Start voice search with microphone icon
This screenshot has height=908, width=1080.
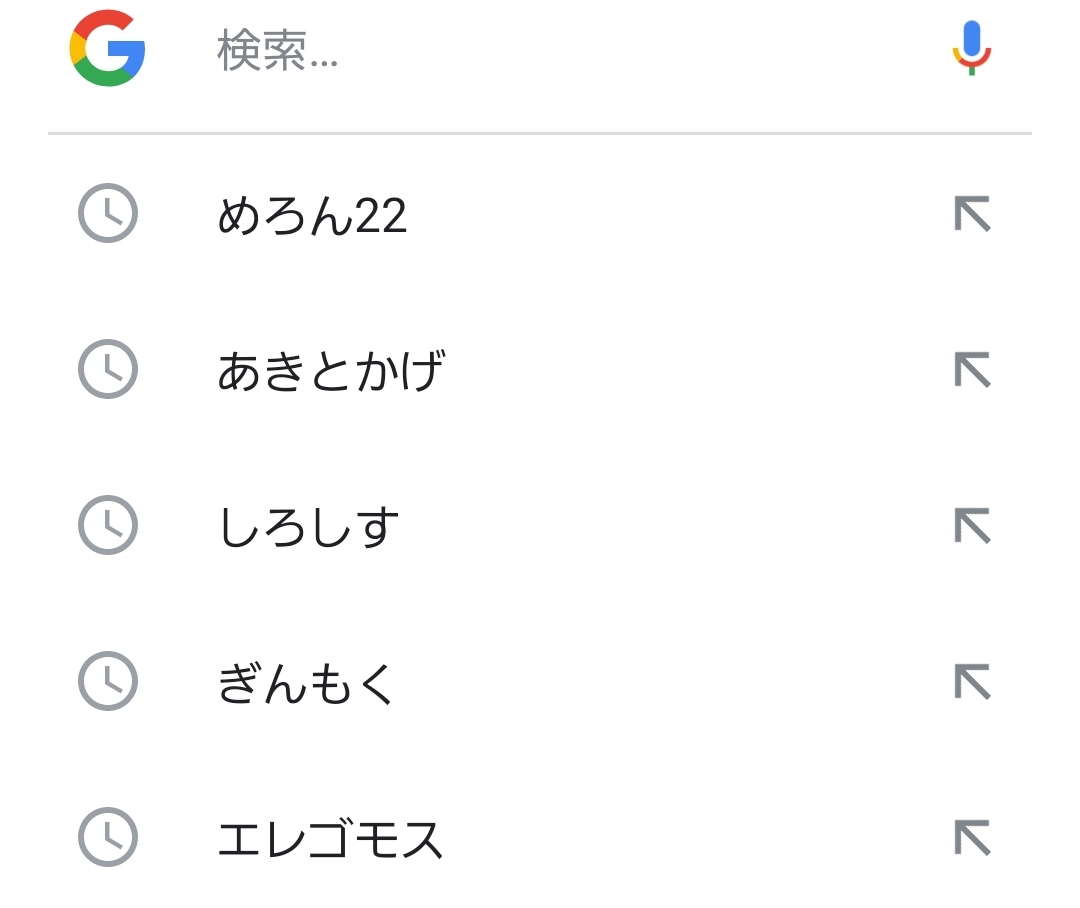pos(971,48)
